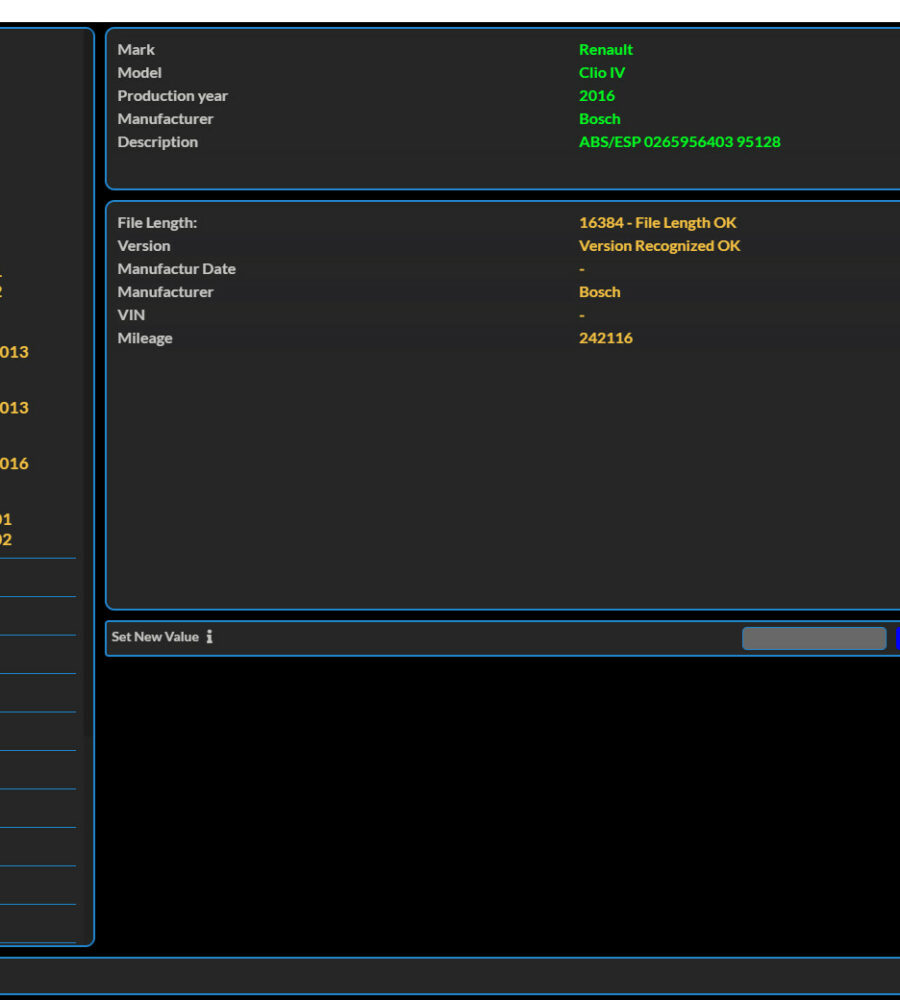Select the left list entry ending in 02
Screen dimensions: 900x1000
point(5,540)
